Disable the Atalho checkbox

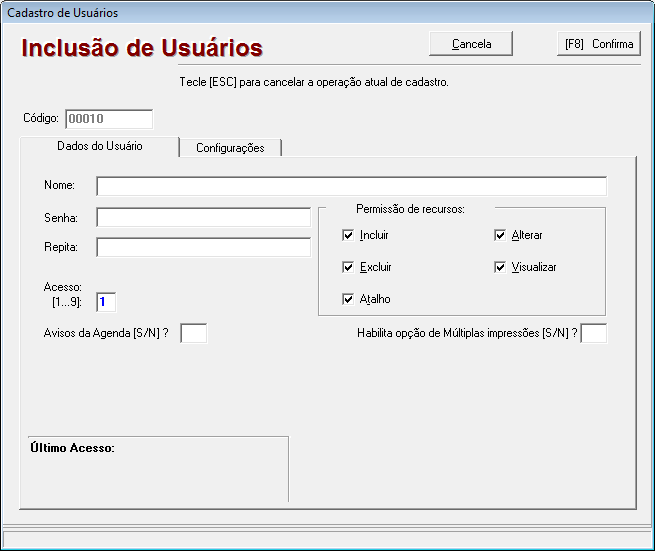(348, 300)
